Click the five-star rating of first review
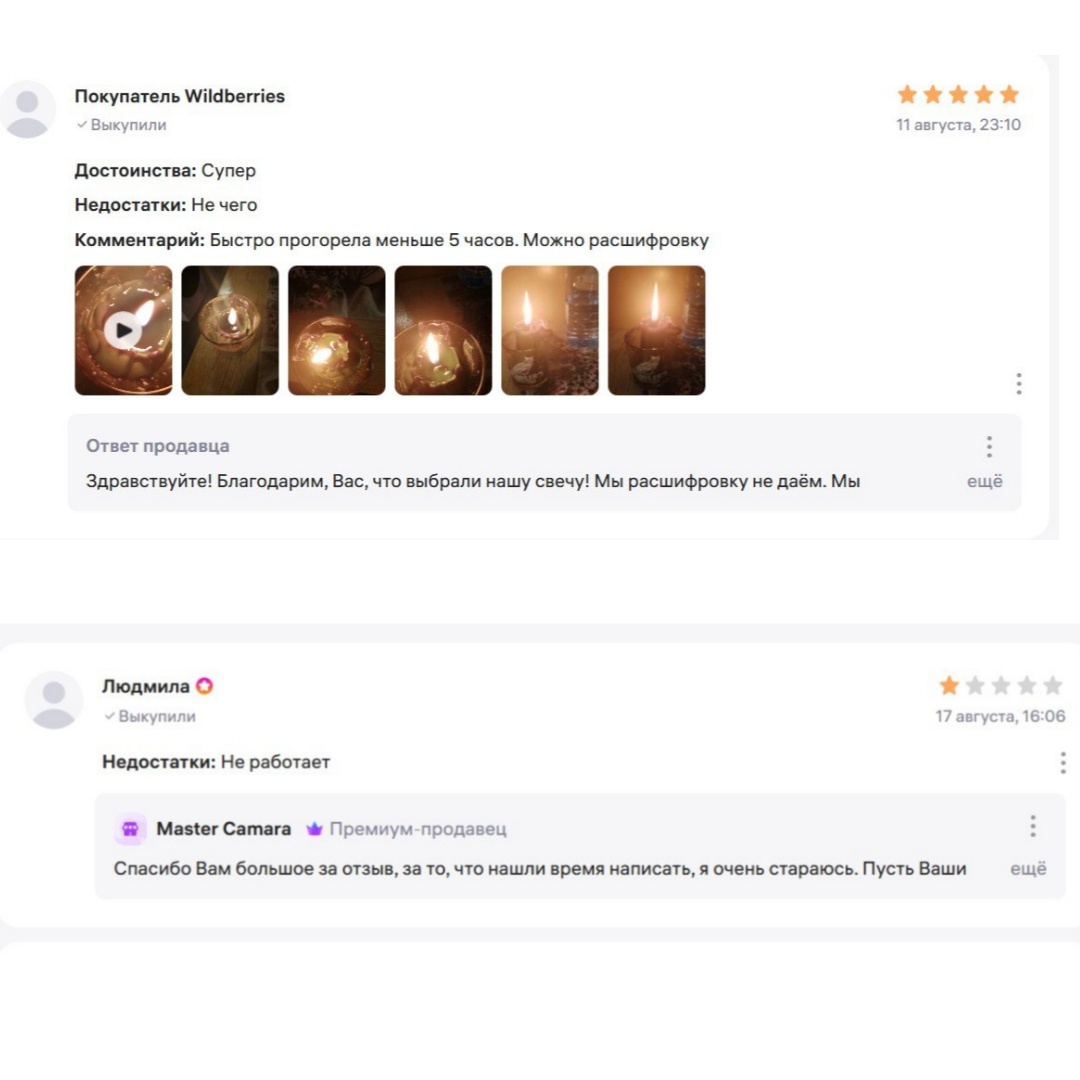Viewport: 1080px width, 1080px height. (958, 94)
